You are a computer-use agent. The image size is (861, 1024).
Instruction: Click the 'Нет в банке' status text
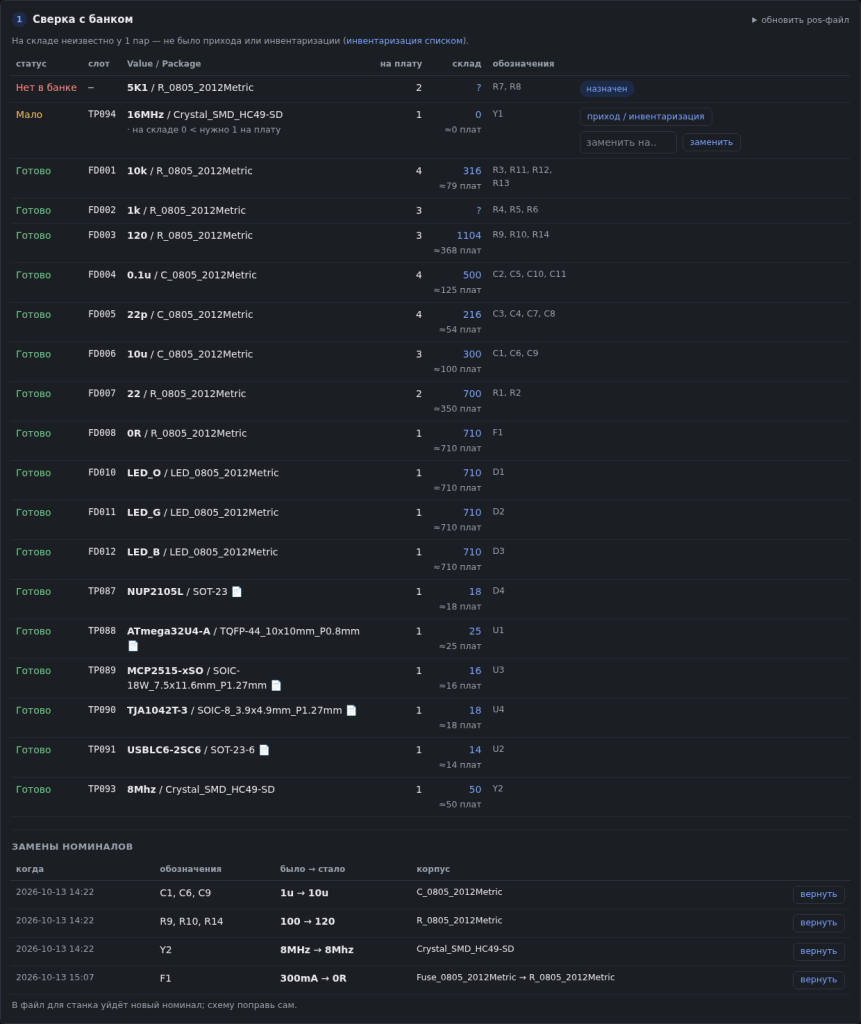coord(46,88)
